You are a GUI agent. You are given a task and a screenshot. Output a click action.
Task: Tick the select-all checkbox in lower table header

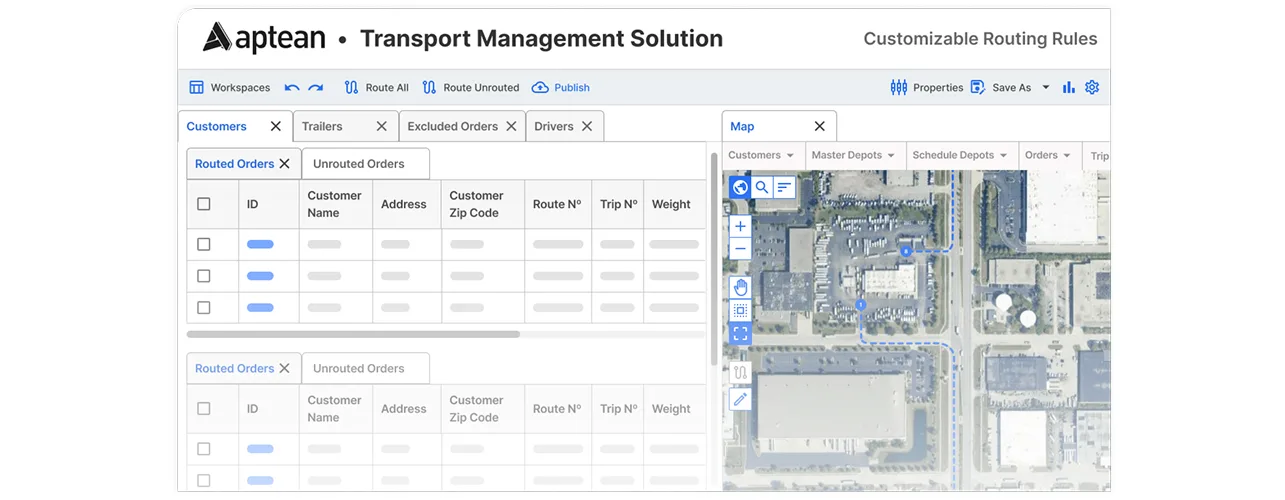(204, 409)
